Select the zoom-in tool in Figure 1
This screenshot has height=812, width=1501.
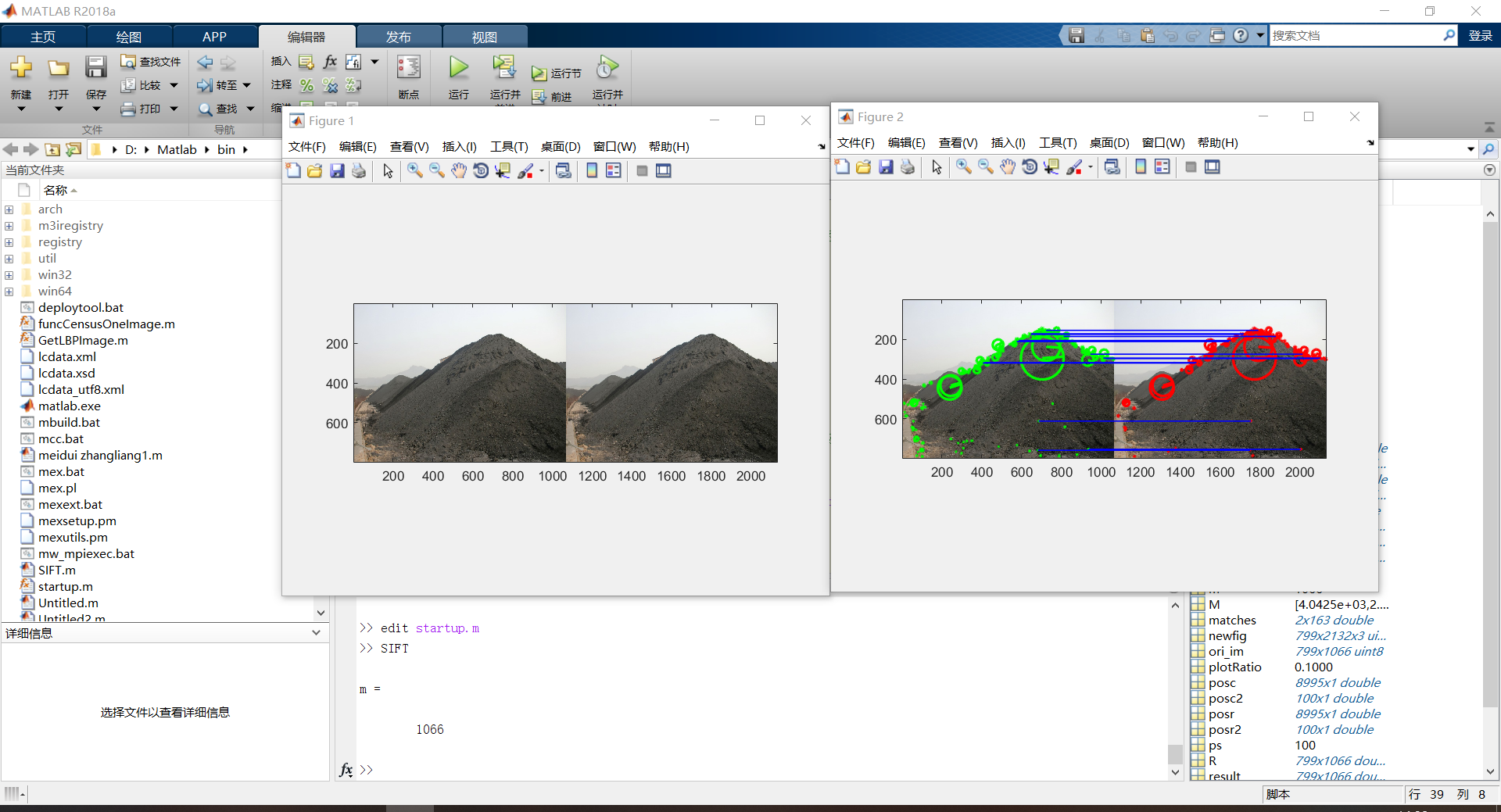point(414,170)
